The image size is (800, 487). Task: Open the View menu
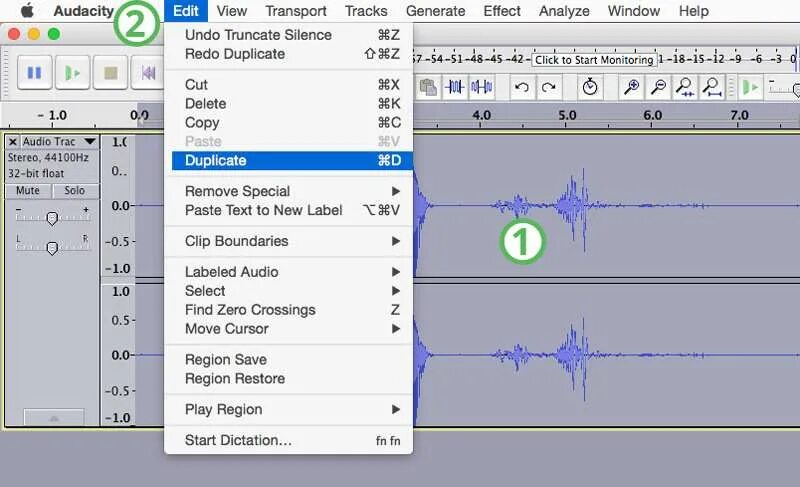pyautogui.click(x=232, y=11)
